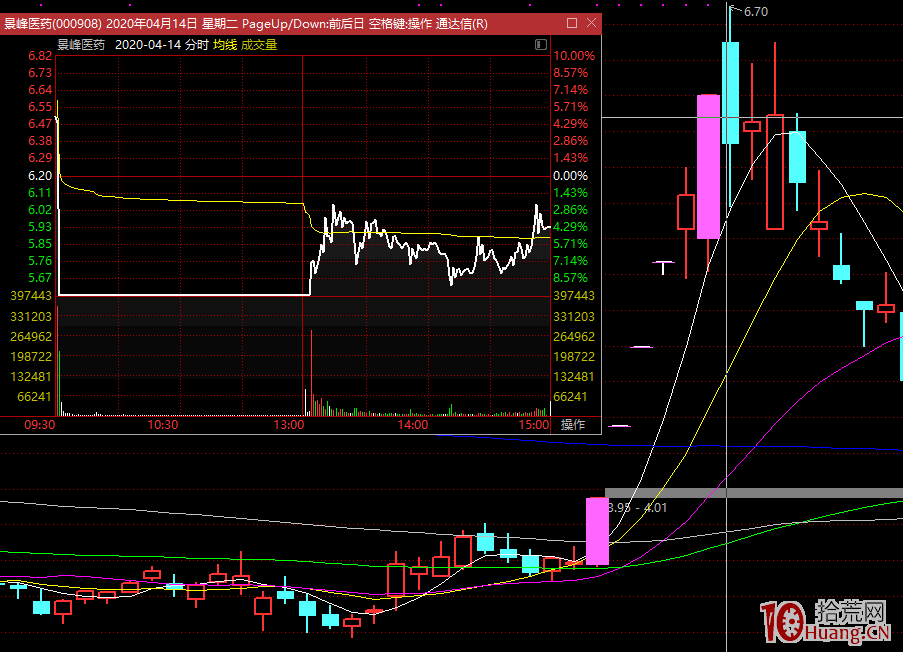Viewport: 903px width, 652px height.
Task: Click the cyan candle under the 6.70 high
Action: coord(730,93)
